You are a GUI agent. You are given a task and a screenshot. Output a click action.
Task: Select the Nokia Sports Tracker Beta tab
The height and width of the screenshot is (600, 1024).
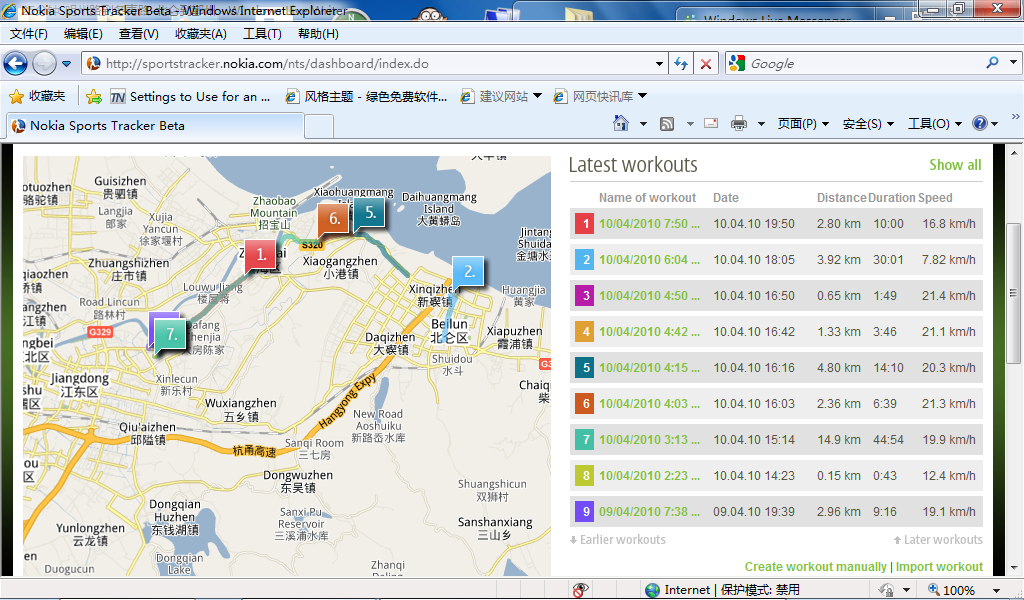coord(155,125)
